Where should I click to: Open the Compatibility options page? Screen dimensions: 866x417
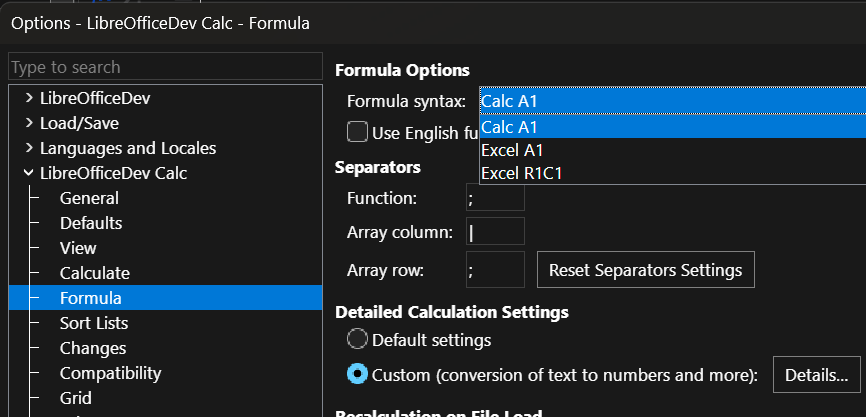[x=110, y=373]
